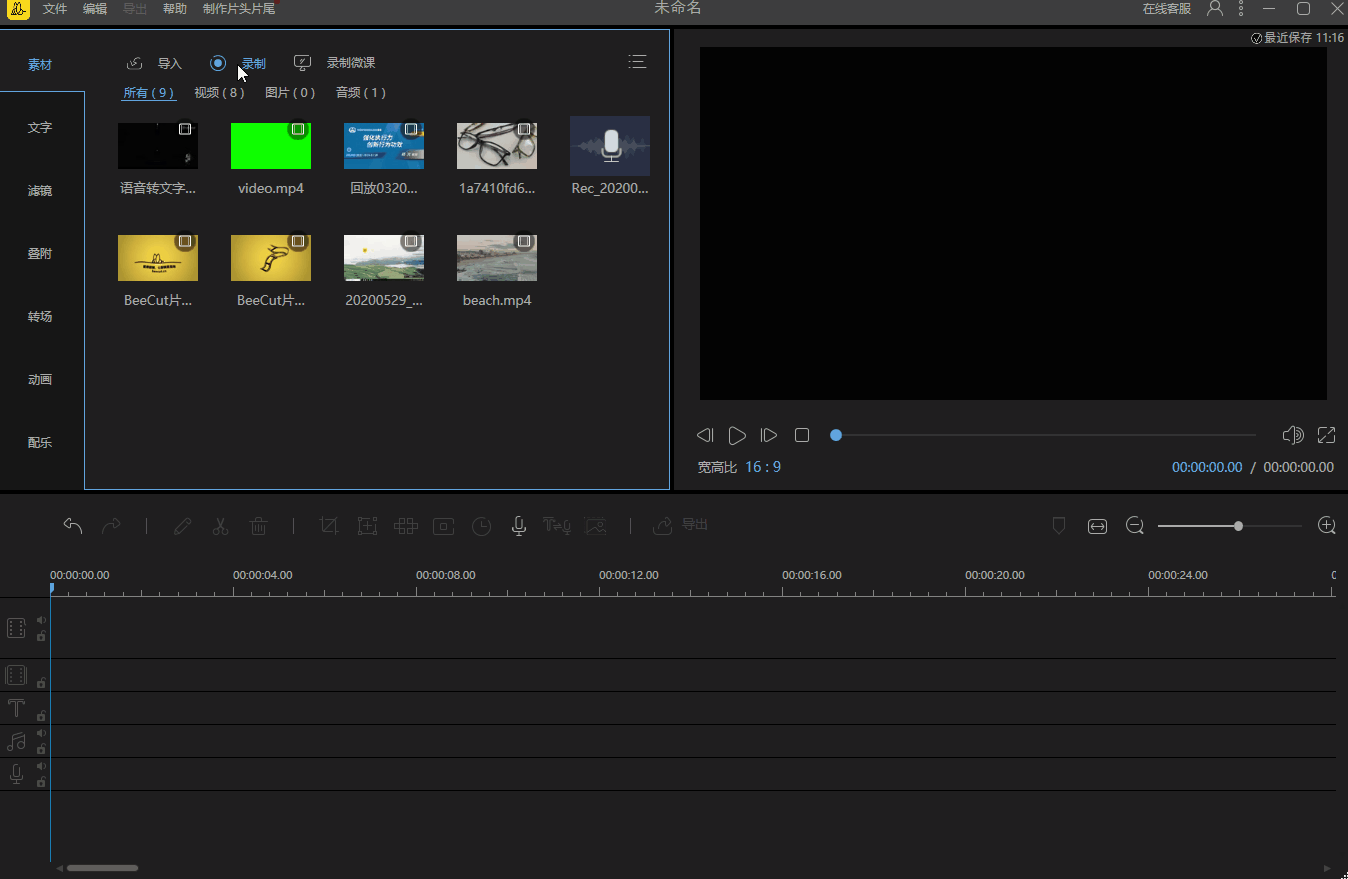Lock the overlay video track
The image size is (1348, 879).
41,683
